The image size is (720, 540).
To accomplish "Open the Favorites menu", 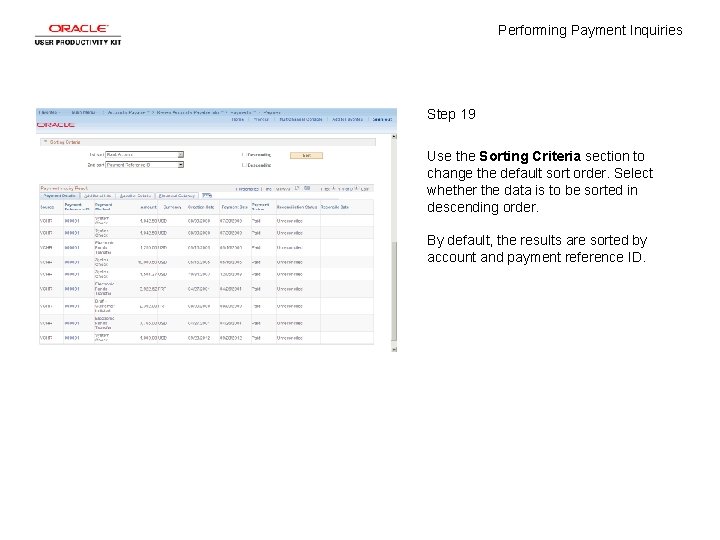I will pyautogui.click(x=49, y=112).
